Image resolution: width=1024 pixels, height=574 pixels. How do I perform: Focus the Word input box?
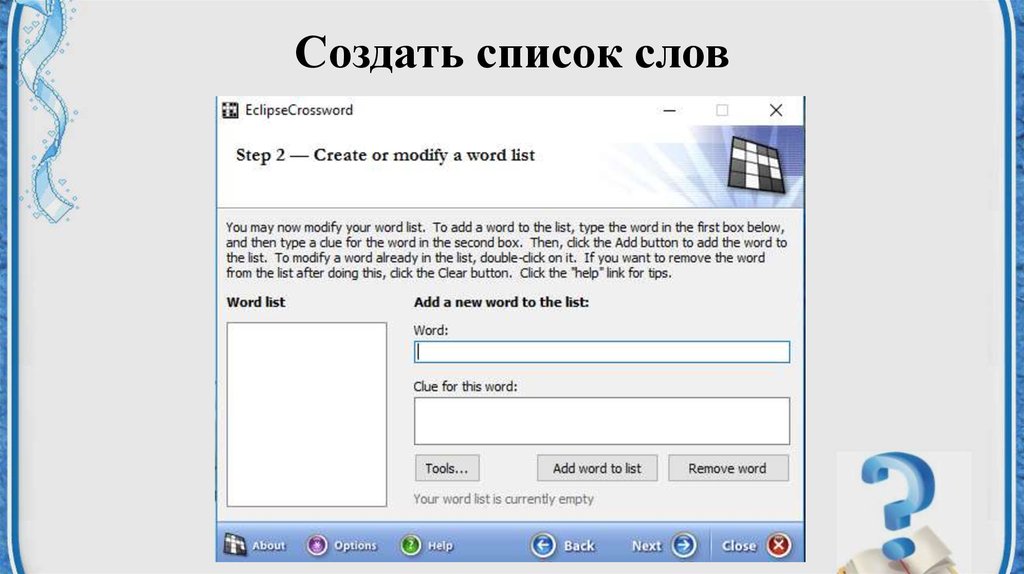(601, 352)
